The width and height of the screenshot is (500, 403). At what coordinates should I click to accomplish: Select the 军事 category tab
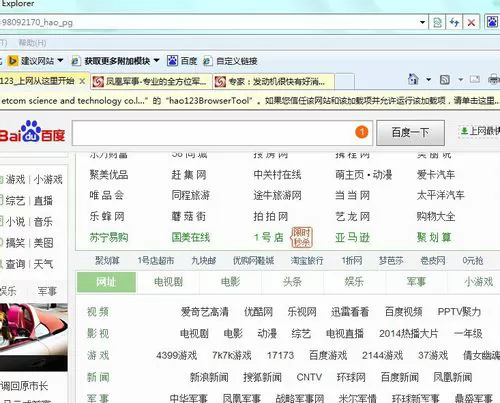click(x=416, y=282)
